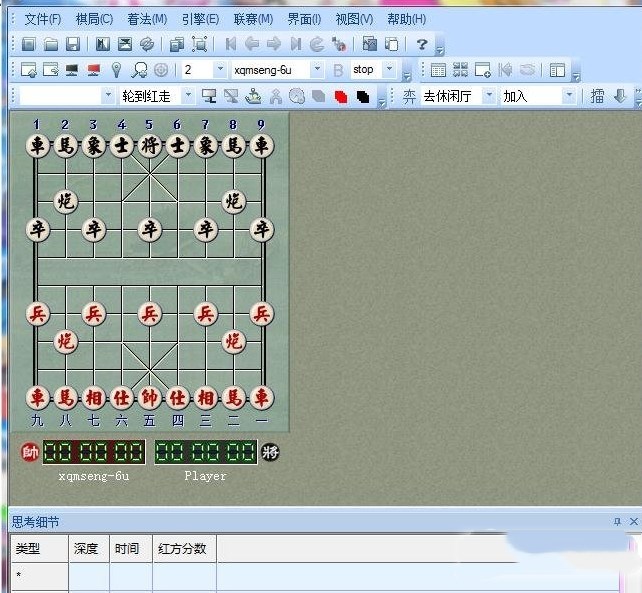Select the red side color swatch
This screenshot has width=642, height=593.
click(341, 97)
